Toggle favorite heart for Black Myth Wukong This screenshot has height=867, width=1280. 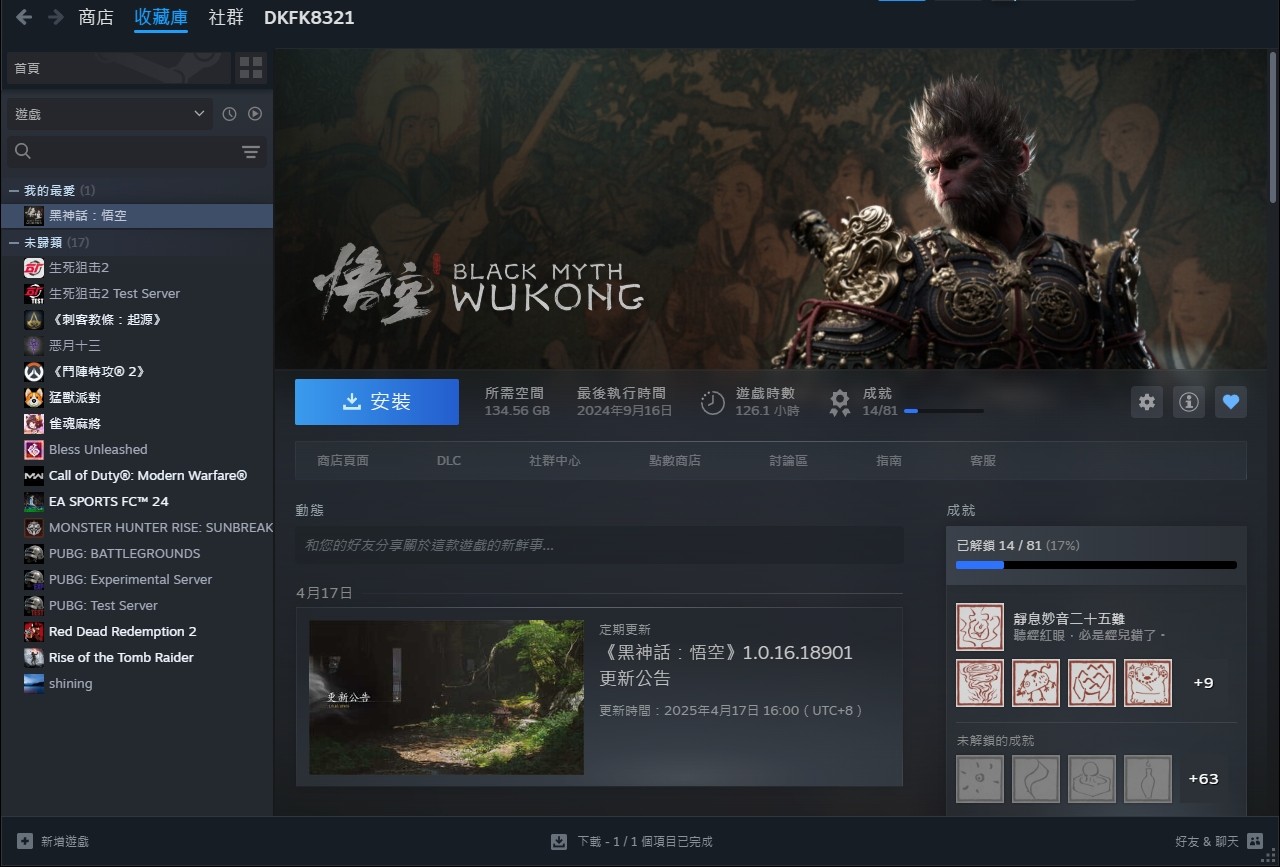tap(1231, 402)
